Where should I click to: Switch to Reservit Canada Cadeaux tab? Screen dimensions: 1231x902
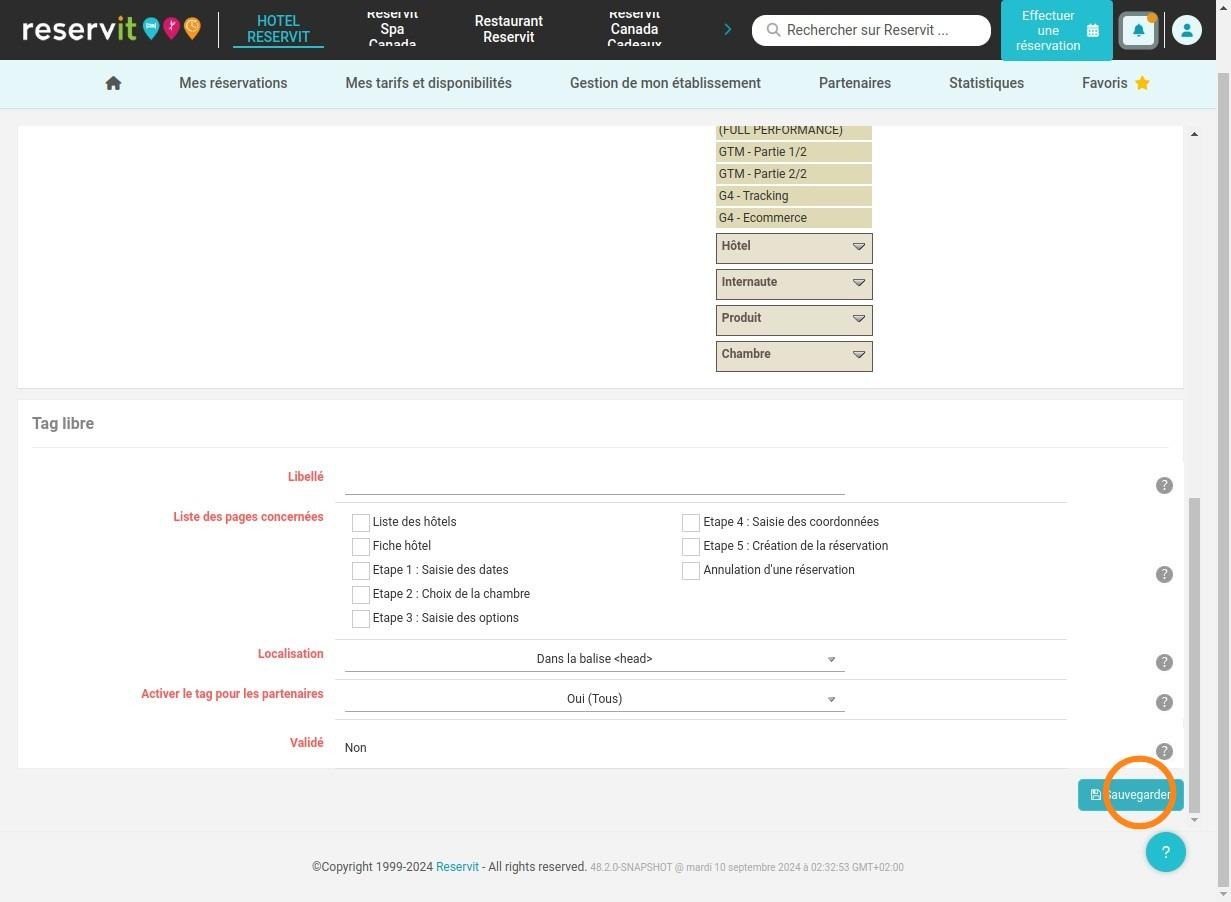tap(634, 29)
